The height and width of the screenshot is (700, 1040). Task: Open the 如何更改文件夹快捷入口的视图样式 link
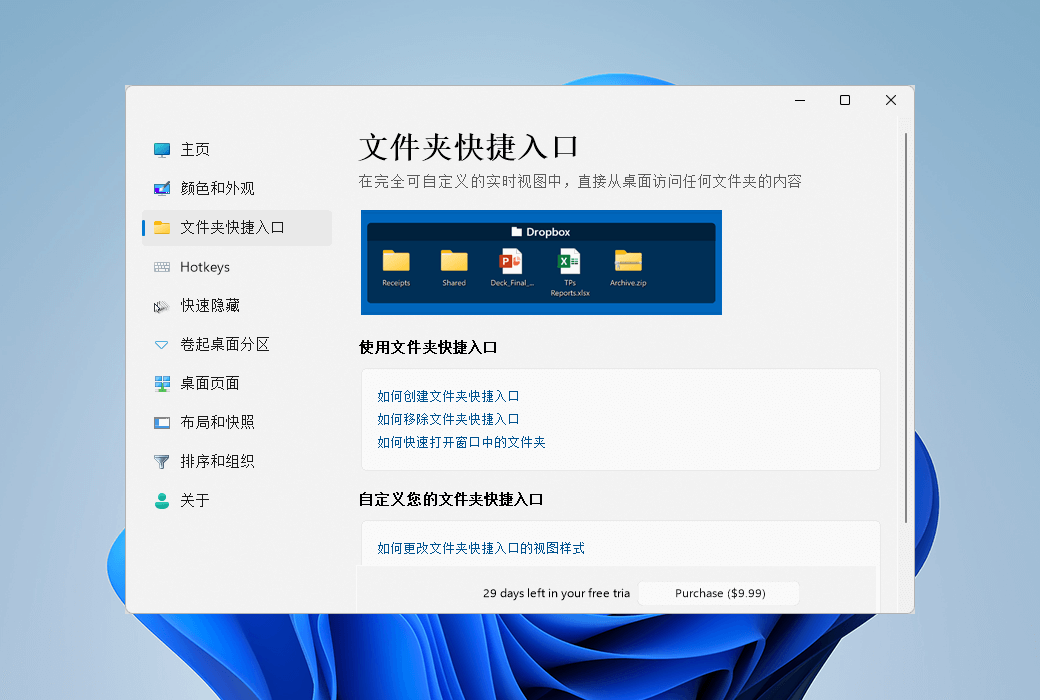tap(480, 548)
